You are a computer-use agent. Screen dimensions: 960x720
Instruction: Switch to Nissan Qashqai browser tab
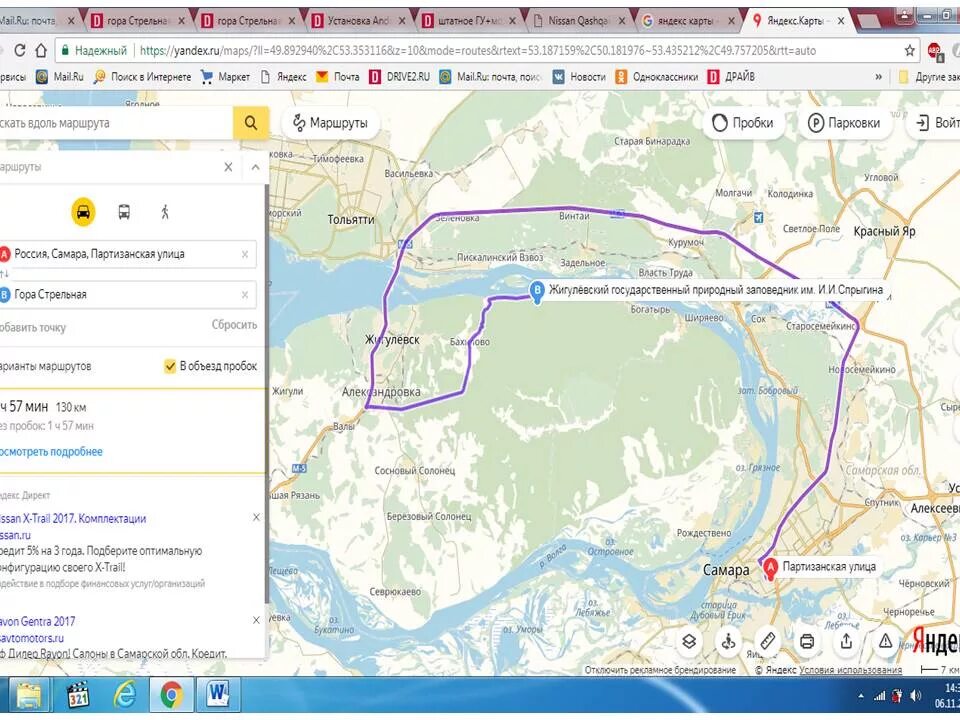pyautogui.click(x=579, y=21)
